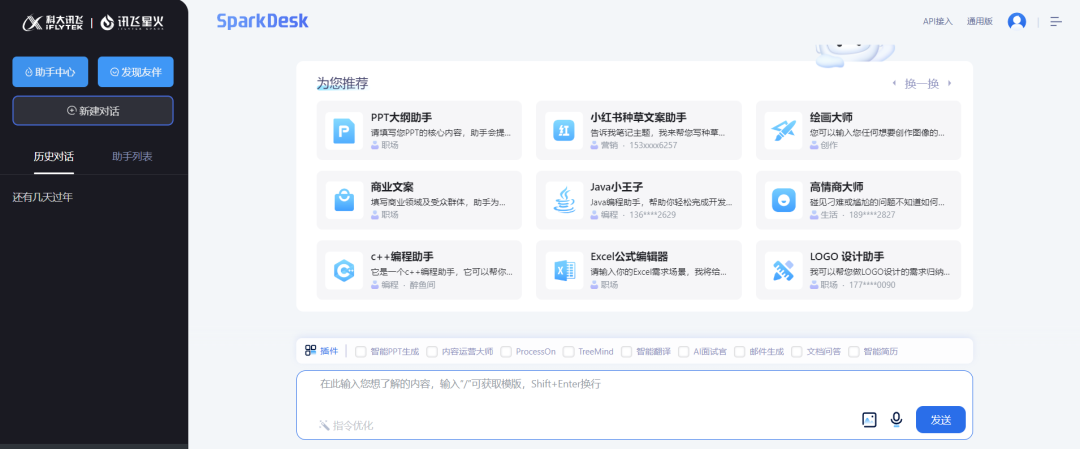
Task: Click the left arrow beside 换一换
Action: pyautogui.click(x=895, y=84)
